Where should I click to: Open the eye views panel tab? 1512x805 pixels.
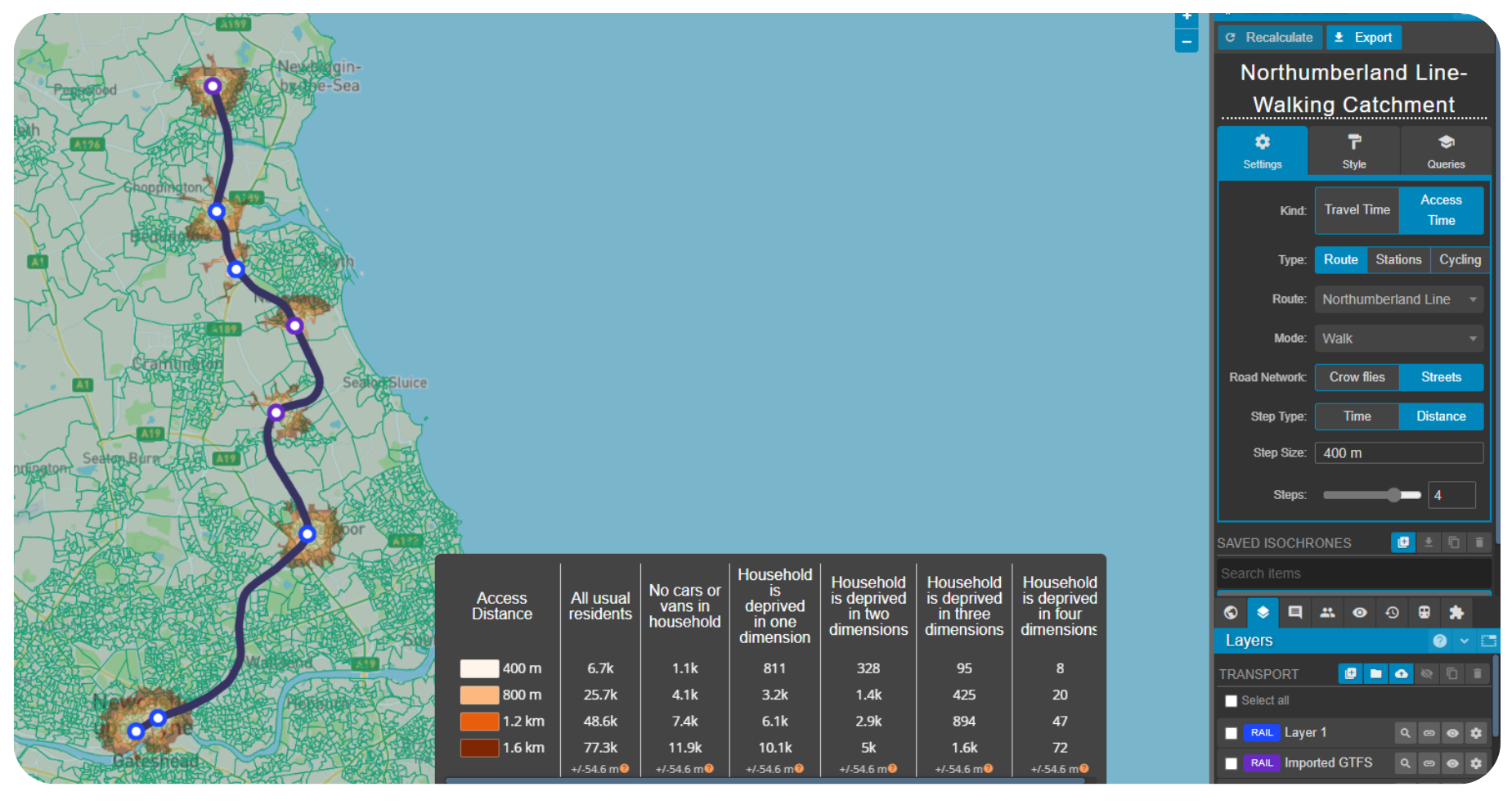[x=1360, y=612]
